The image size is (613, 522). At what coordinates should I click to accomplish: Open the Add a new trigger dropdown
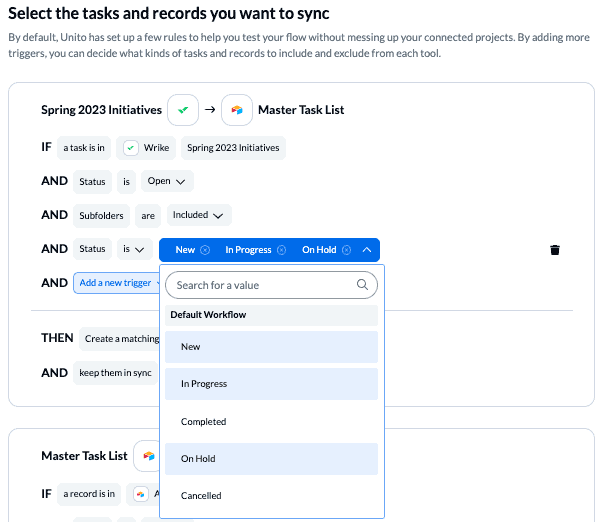point(117,283)
